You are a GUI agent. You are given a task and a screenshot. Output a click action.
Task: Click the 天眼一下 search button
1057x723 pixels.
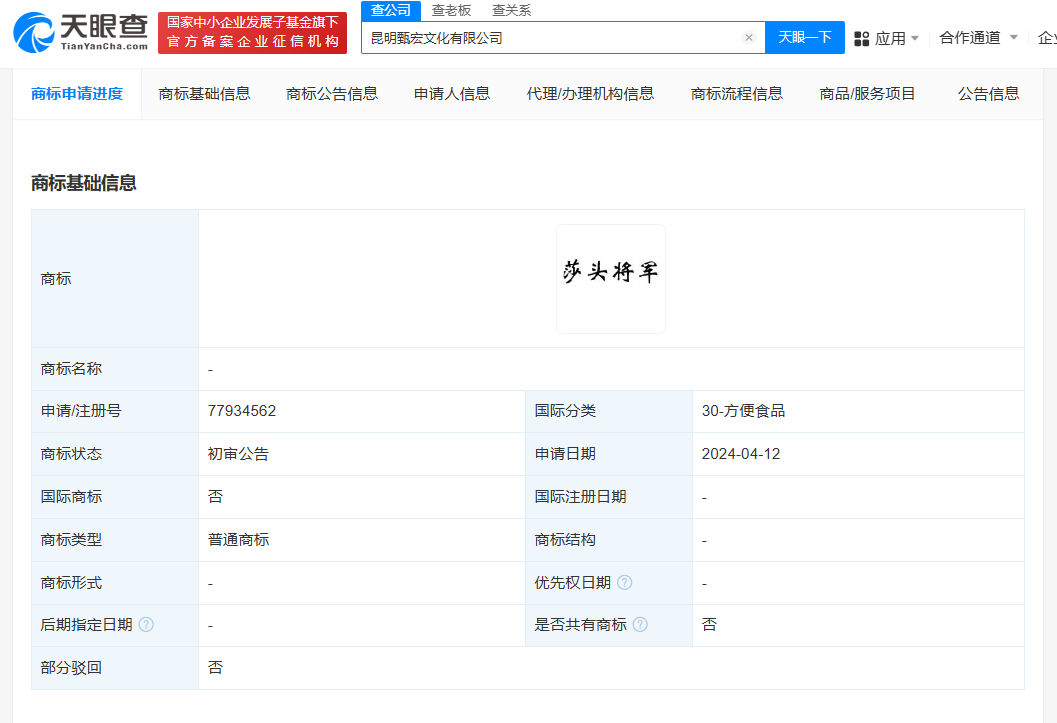(804, 37)
